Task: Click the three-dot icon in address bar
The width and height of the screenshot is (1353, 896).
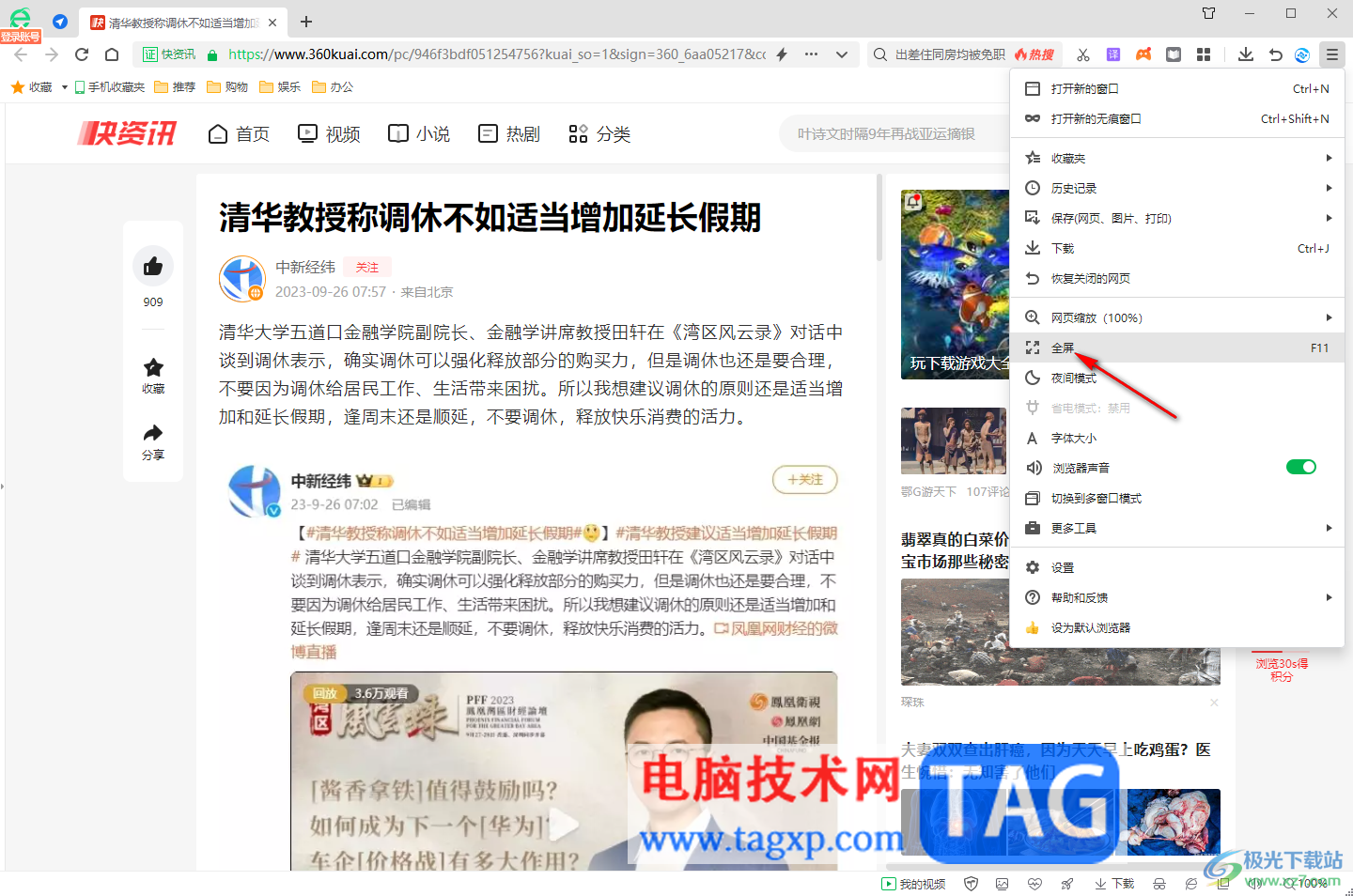Action: pos(812,54)
